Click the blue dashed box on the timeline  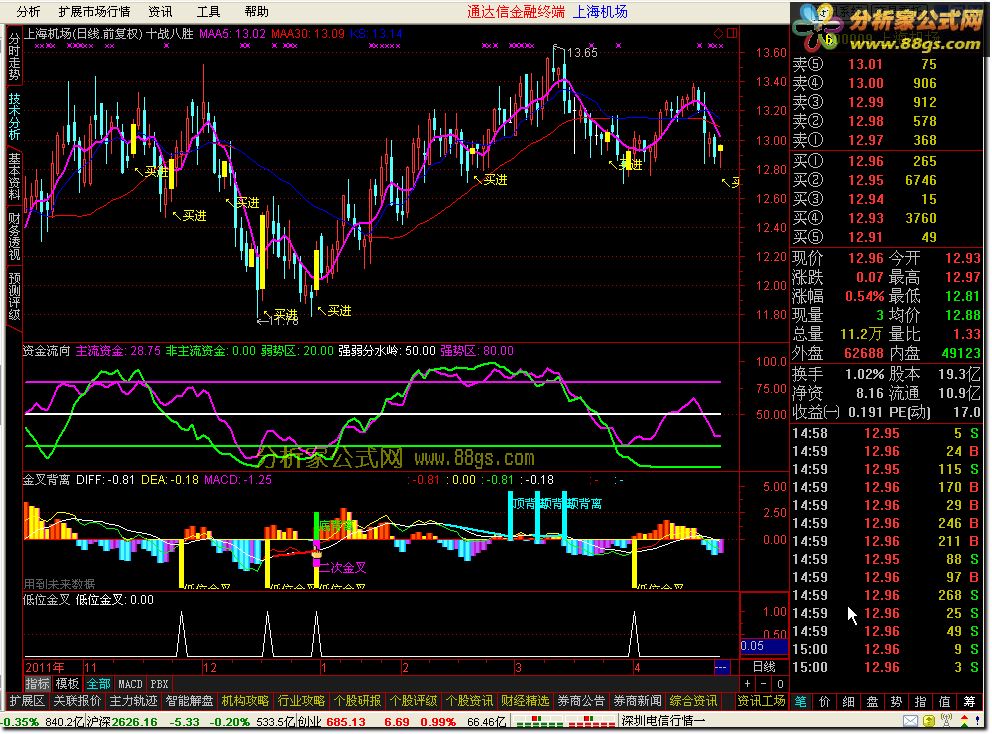coord(721,667)
